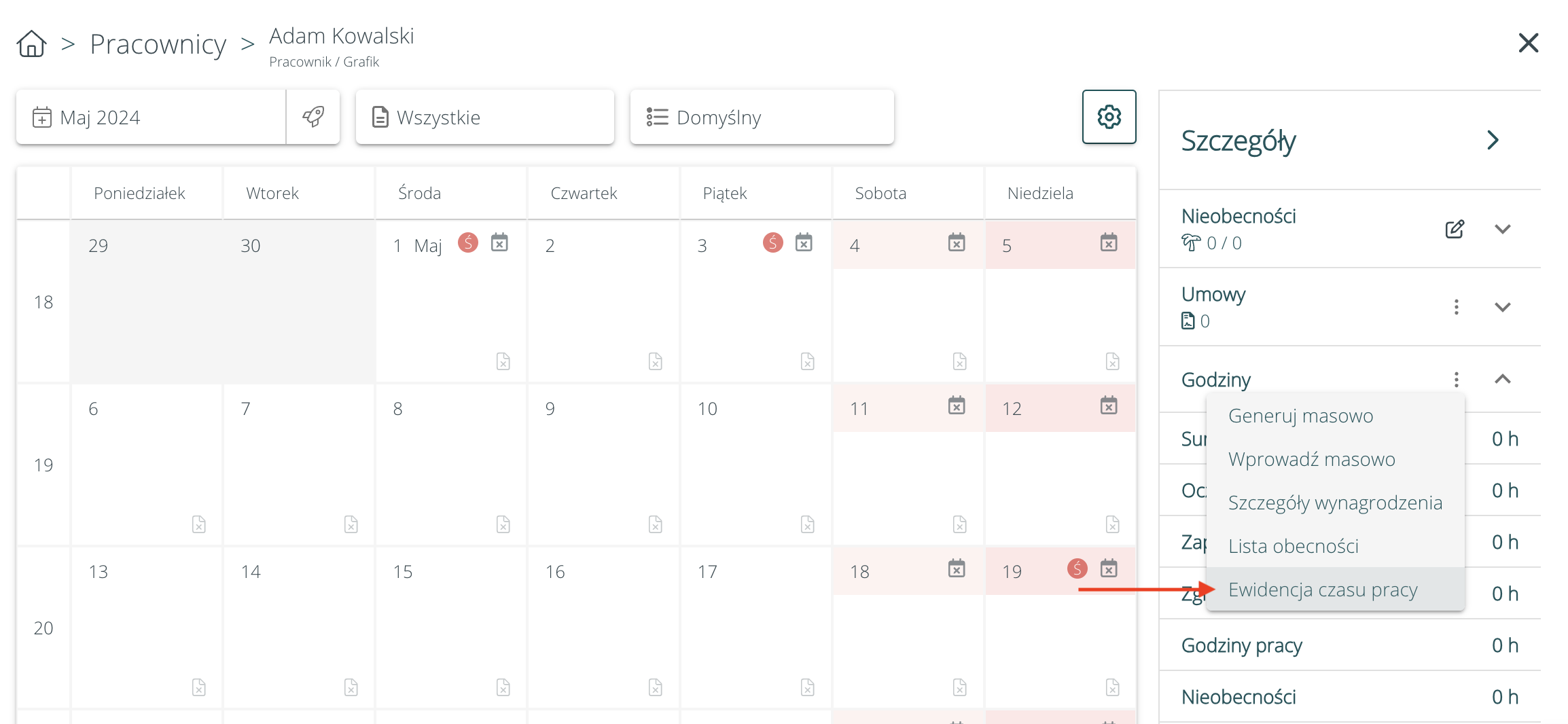Open the Wszystkie filter dropdown
Viewport: 1568px width, 724px height.
[484, 117]
